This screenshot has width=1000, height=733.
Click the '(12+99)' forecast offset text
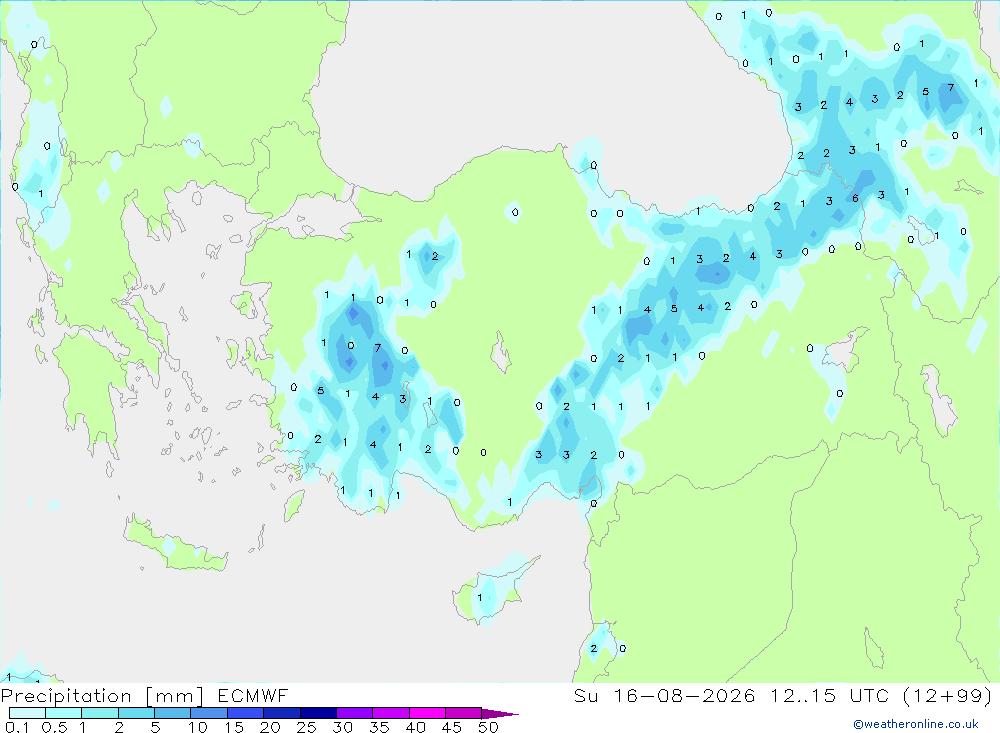948,695
